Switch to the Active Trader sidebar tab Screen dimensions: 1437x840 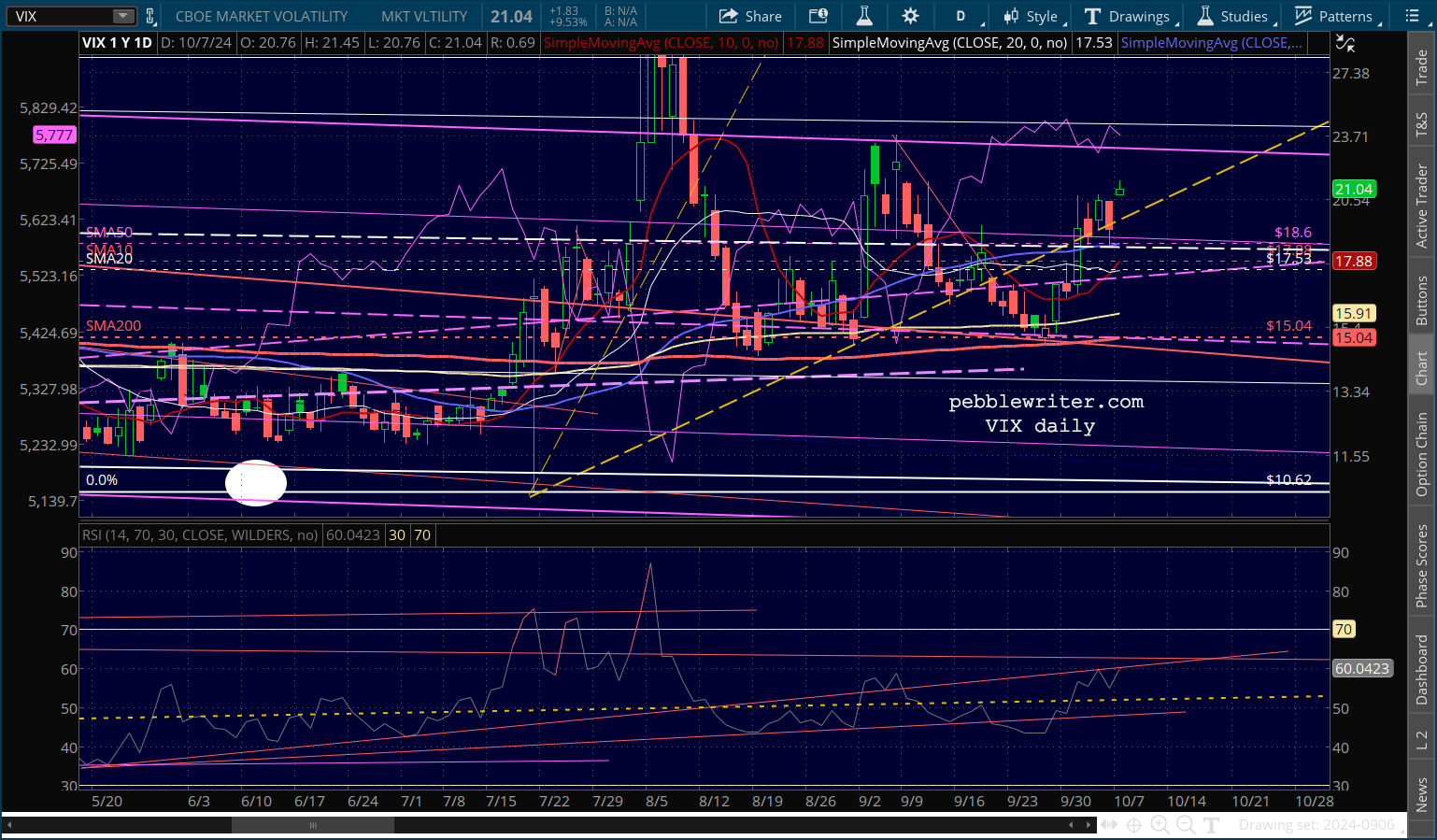click(1421, 206)
